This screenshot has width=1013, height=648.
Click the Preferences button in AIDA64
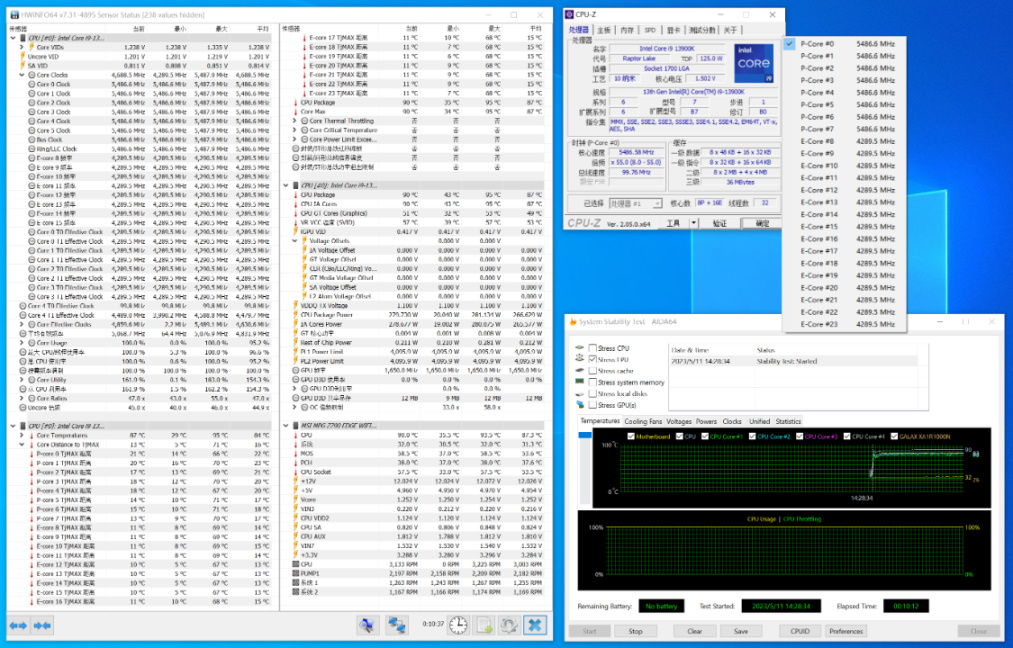click(x=845, y=631)
